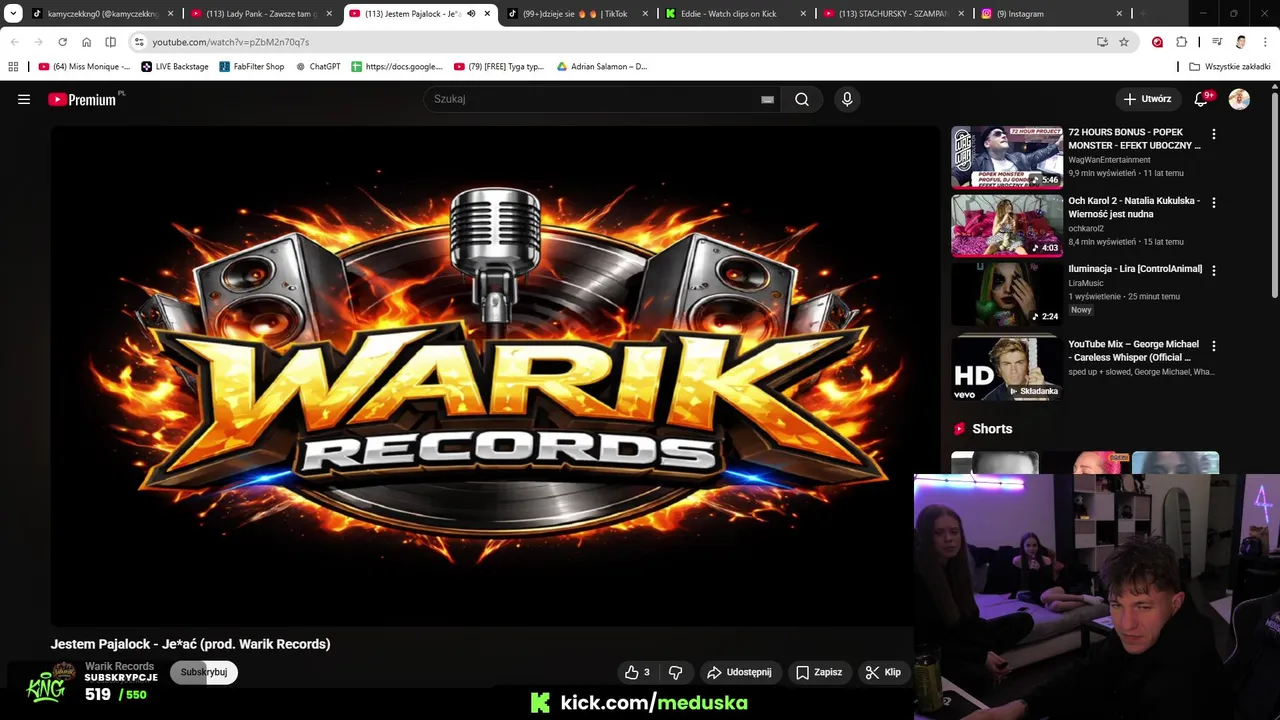Image resolution: width=1280 pixels, height=720 pixels.
Task: Like the video with thumbs up
Action: pyautogui.click(x=637, y=672)
